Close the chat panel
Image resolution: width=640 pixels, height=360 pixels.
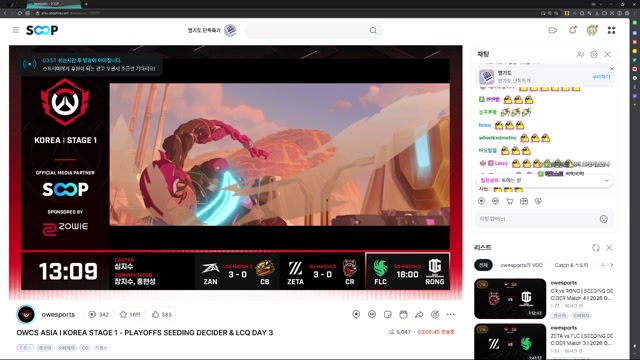pos(607,54)
